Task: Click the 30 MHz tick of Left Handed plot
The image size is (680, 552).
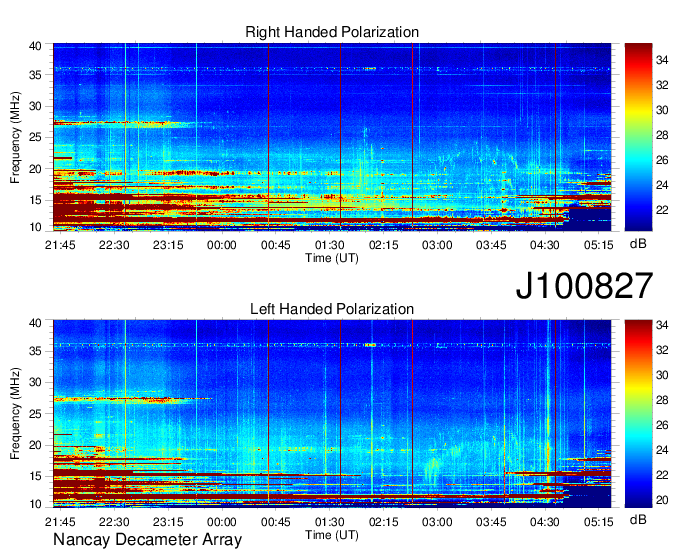Action: (x=35, y=382)
